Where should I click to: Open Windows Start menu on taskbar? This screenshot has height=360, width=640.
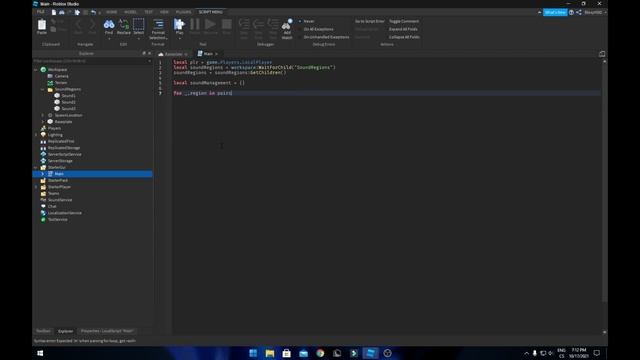click(x=40, y=353)
